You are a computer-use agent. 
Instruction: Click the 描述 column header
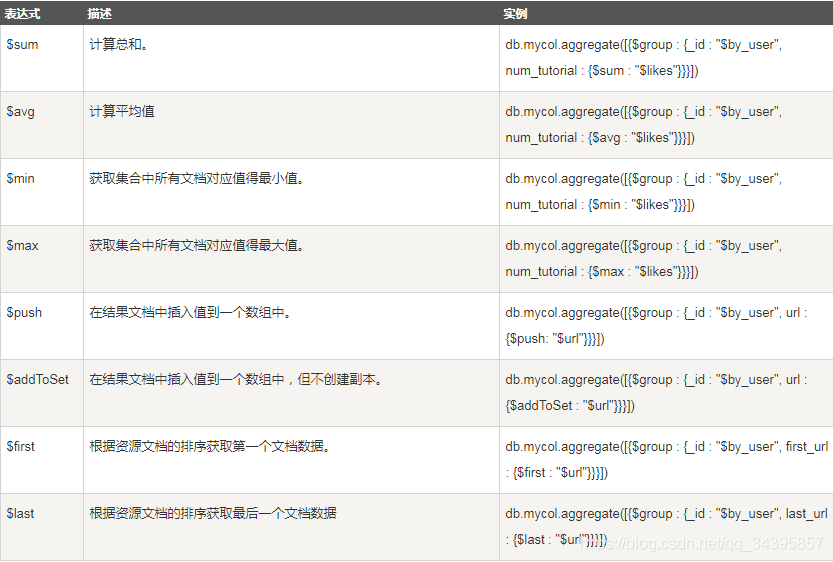99,13
